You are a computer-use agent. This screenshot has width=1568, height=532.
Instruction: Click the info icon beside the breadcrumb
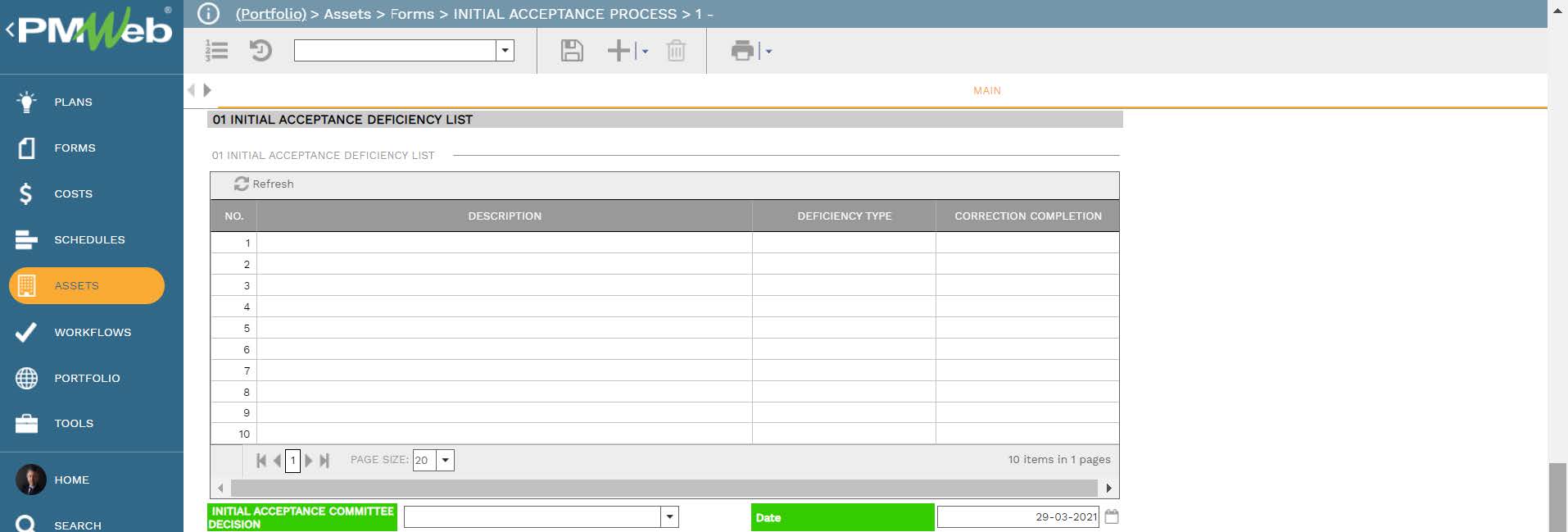[208, 14]
